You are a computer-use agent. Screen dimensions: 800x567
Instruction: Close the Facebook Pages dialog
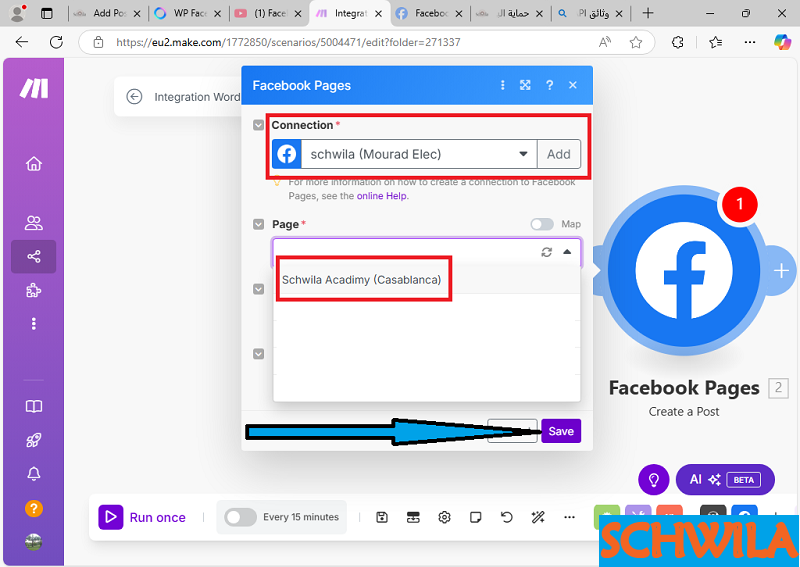(x=573, y=85)
